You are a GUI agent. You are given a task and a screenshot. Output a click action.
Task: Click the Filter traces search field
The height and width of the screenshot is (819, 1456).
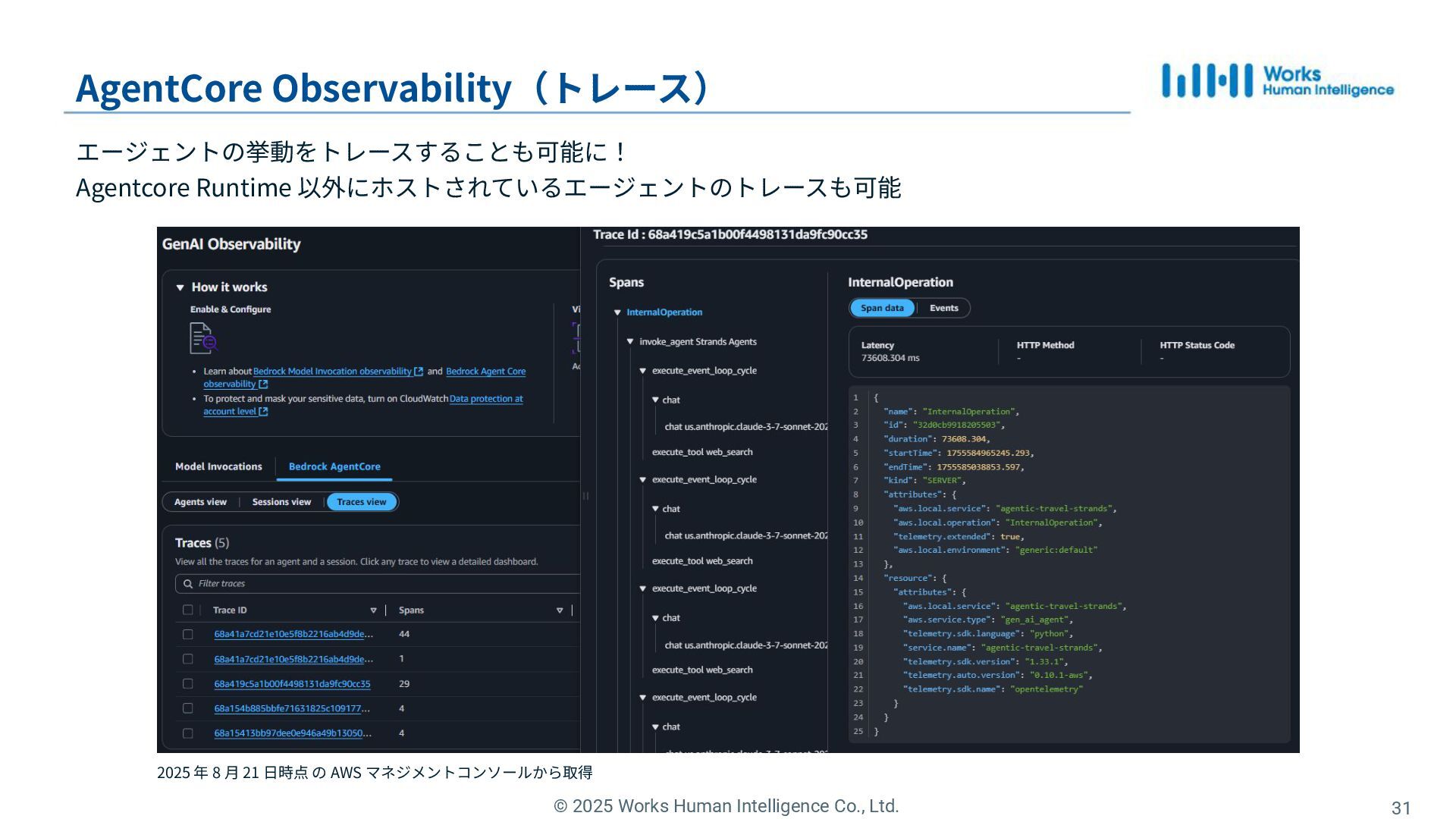[378, 583]
